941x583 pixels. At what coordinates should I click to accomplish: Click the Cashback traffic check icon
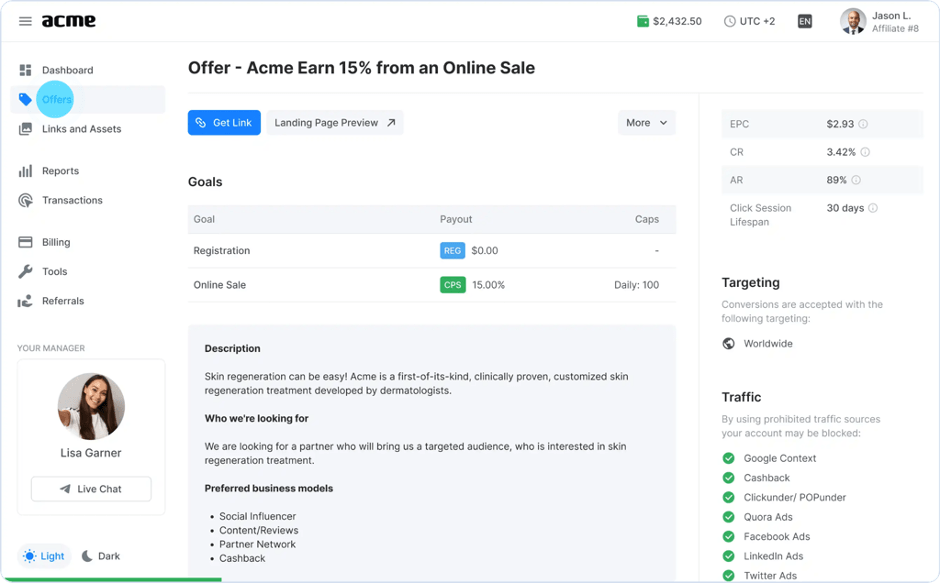coord(729,479)
